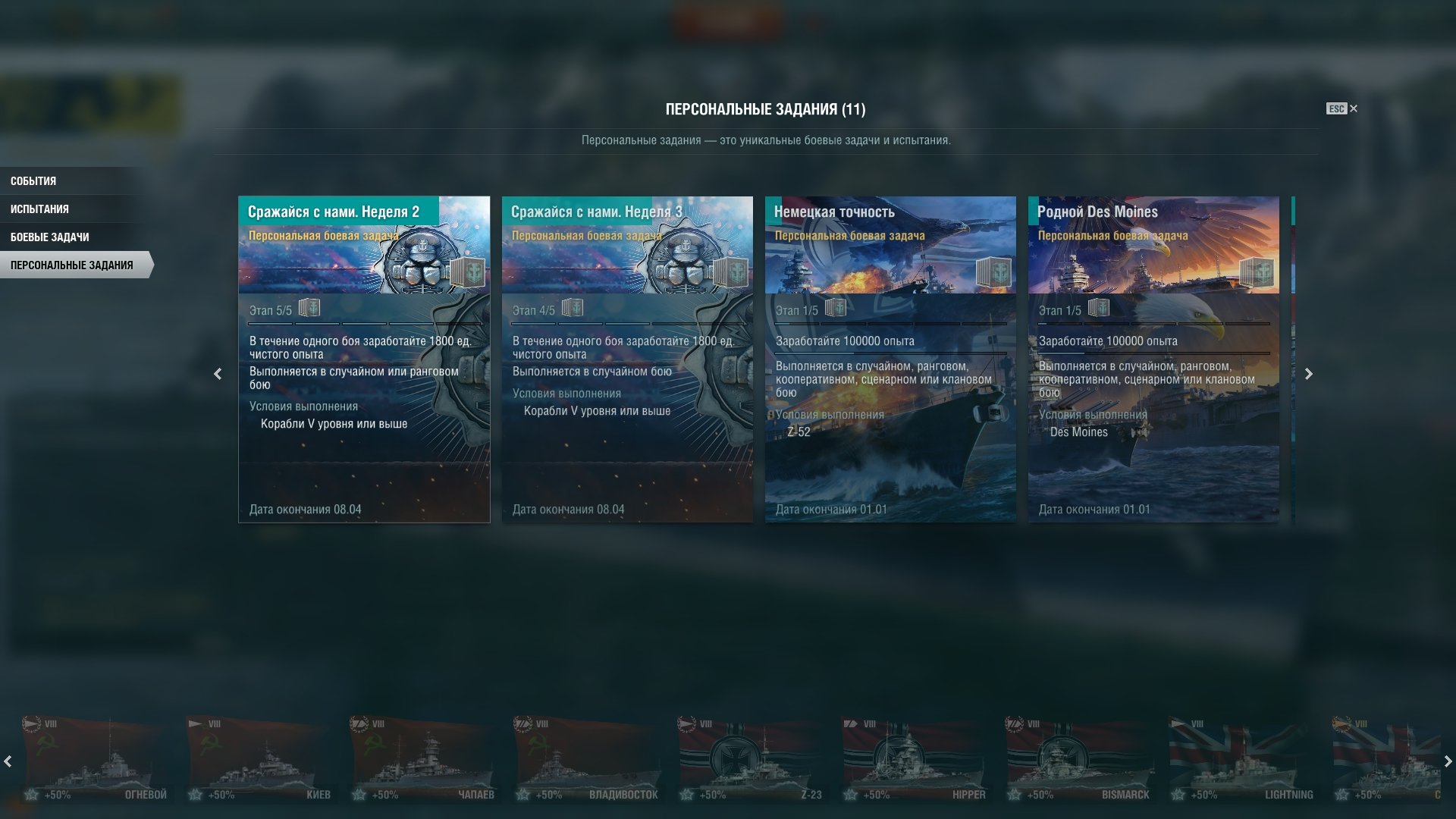1456x819 pixels.
Task: Show previous personal missions with left arrow
Action: (218, 374)
